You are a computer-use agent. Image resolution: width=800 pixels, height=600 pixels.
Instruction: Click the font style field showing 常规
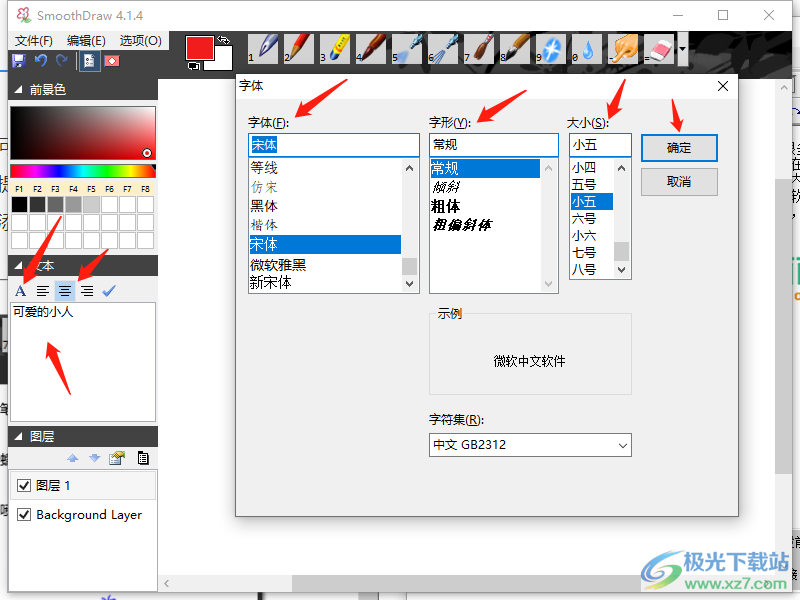pyautogui.click(x=494, y=145)
